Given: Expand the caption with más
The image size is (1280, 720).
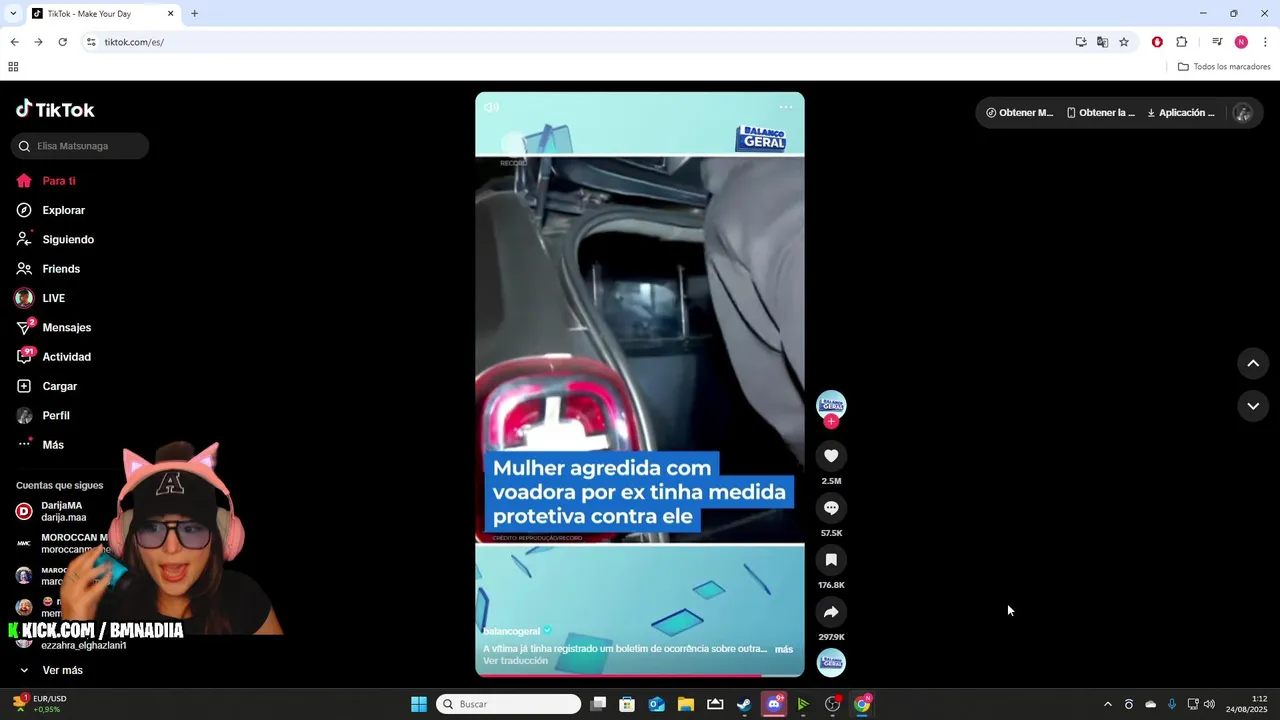Looking at the screenshot, I should 784,649.
